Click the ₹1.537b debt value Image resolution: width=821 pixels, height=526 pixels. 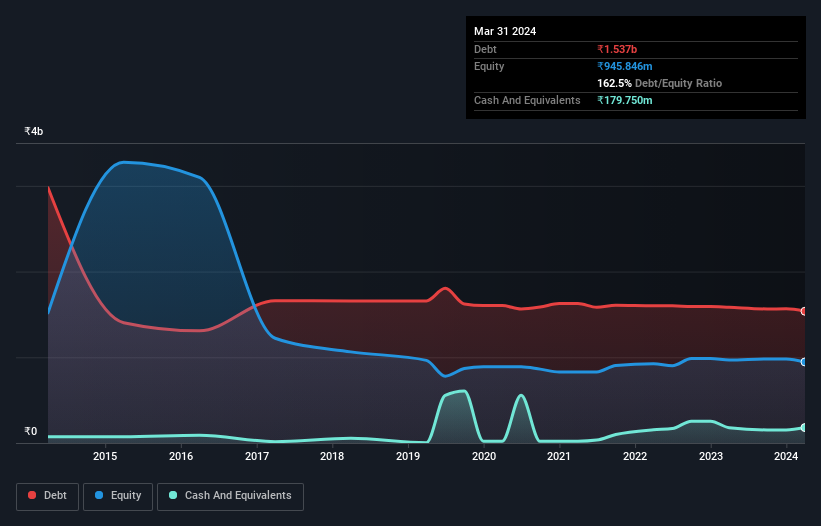617,49
